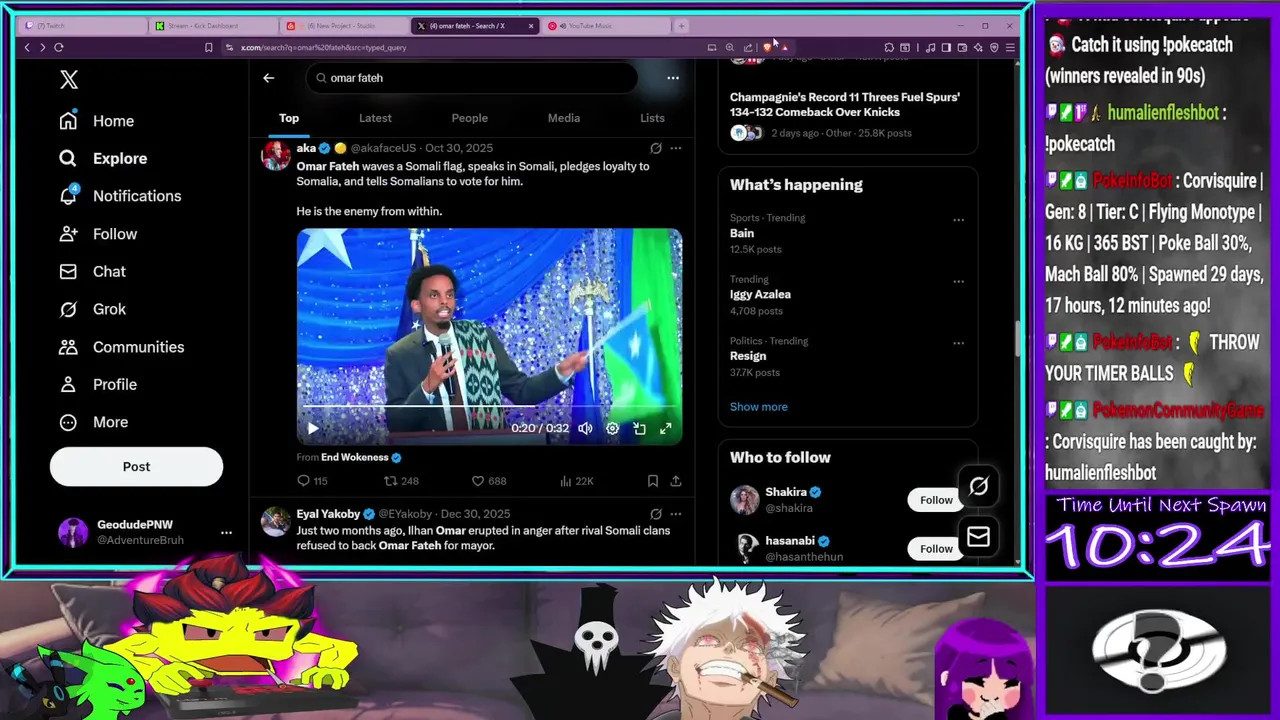
Task: Open the Explore page
Action: point(103,158)
